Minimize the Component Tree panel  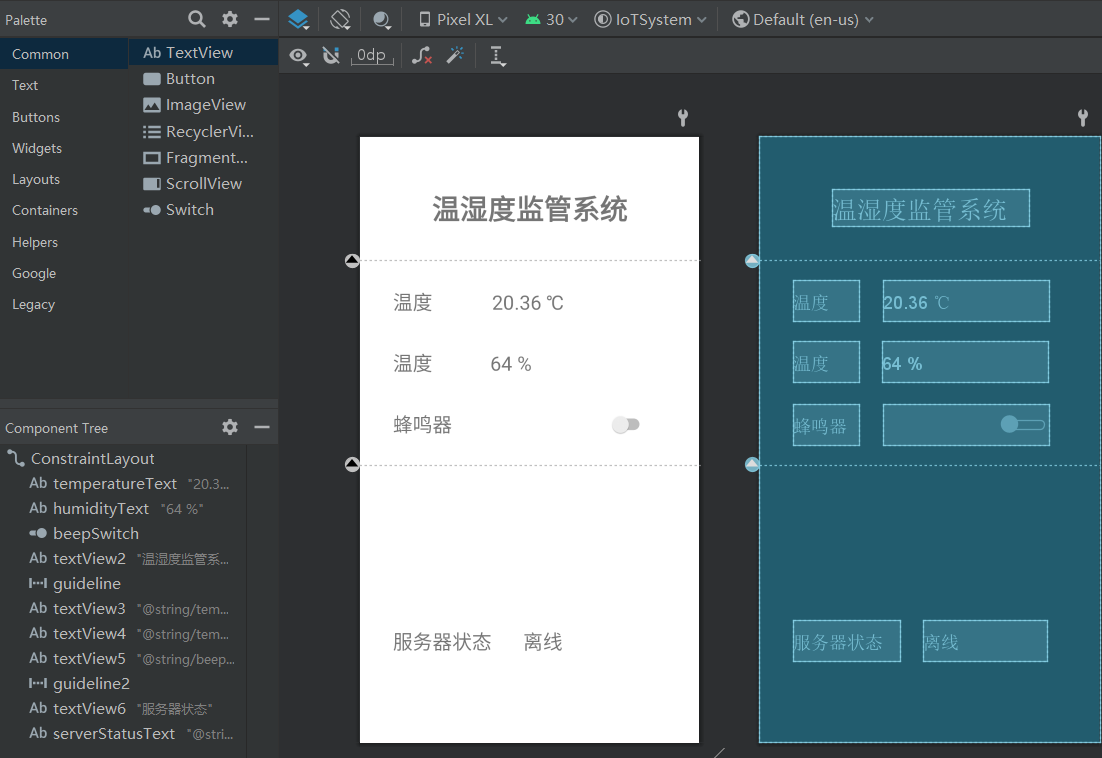click(261, 427)
